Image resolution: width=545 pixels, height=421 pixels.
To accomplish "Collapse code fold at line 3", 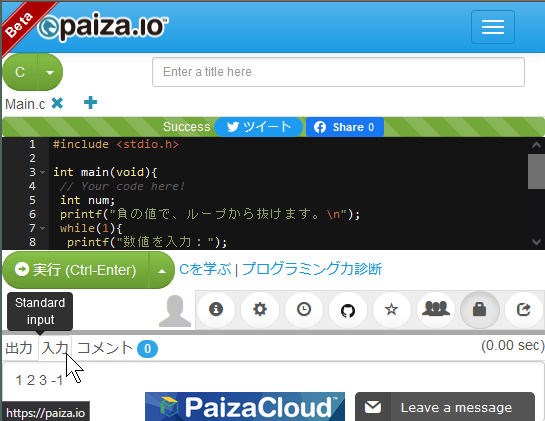I will pyautogui.click(x=43, y=172).
